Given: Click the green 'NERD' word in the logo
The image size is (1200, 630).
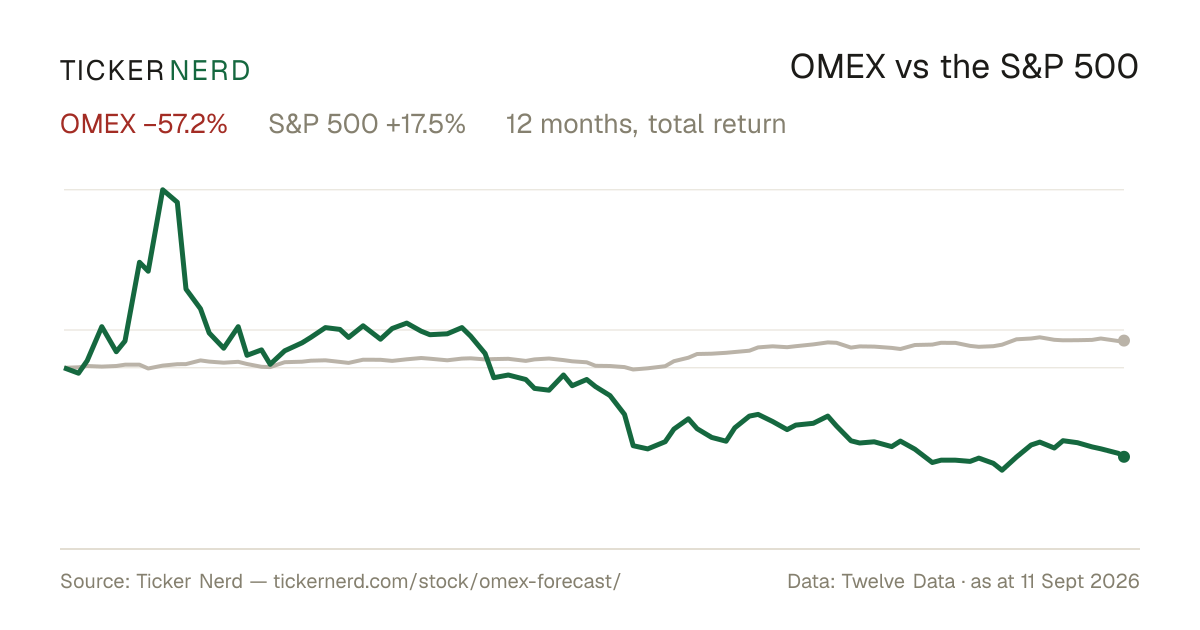Looking at the screenshot, I should point(210,70).
